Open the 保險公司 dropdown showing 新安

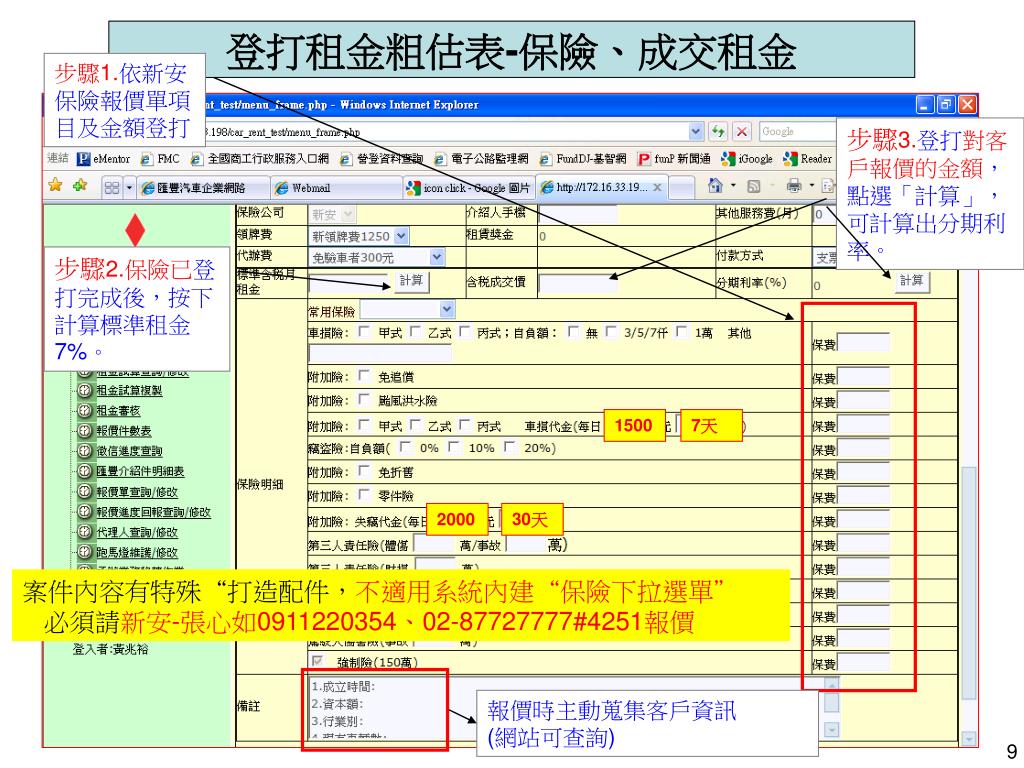coord(332,214)
